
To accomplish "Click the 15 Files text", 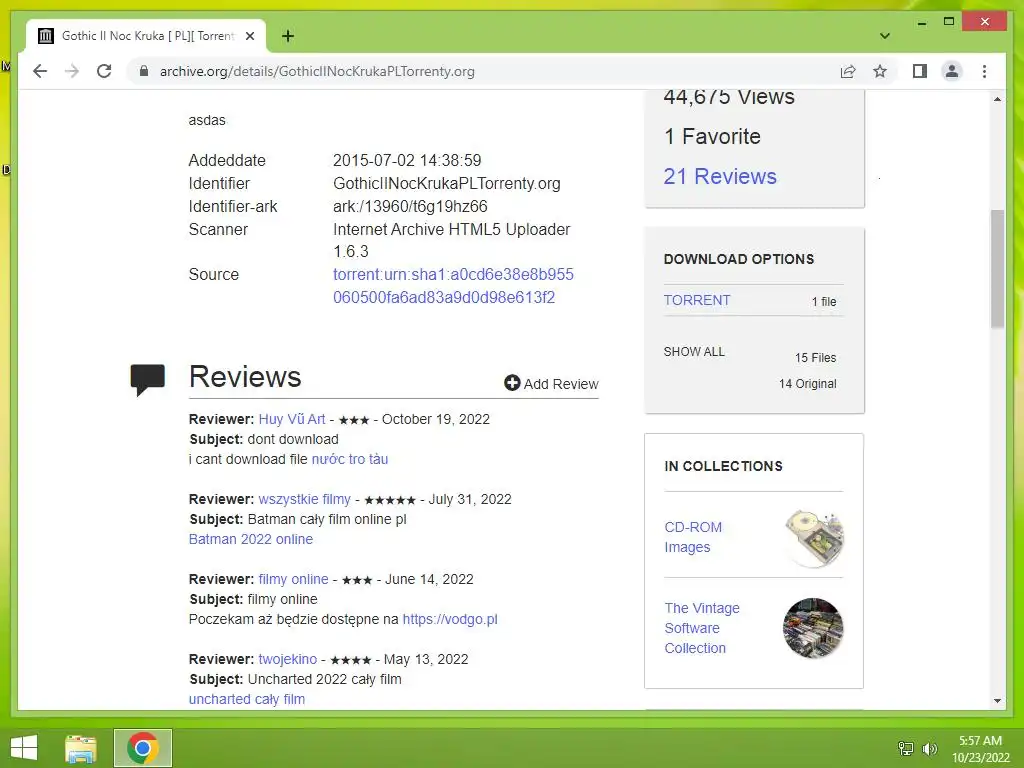I will 816,358.
